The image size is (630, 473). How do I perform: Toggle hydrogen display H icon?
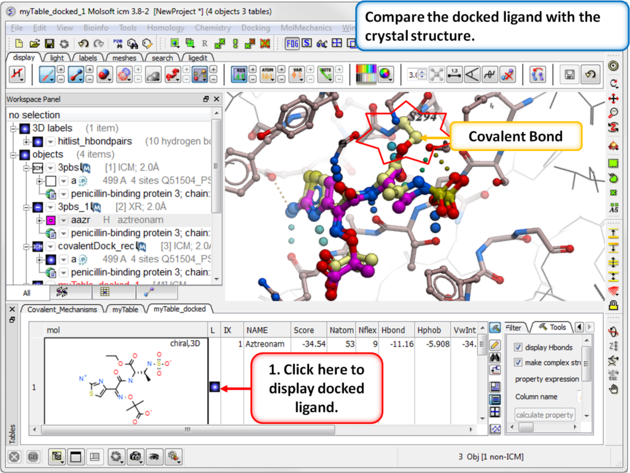coord(17,75)
